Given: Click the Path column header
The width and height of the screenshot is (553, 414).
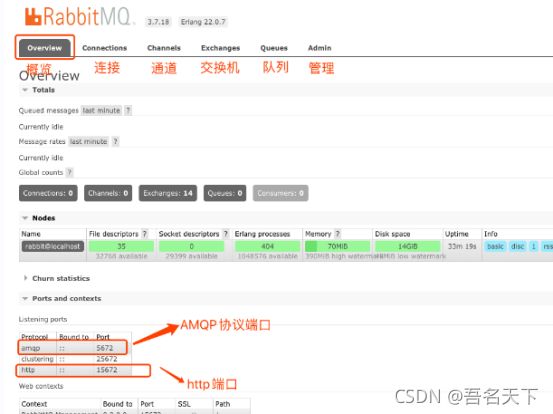Looking at the screenshot, I should pyautogui.click(x=223, y=404).
